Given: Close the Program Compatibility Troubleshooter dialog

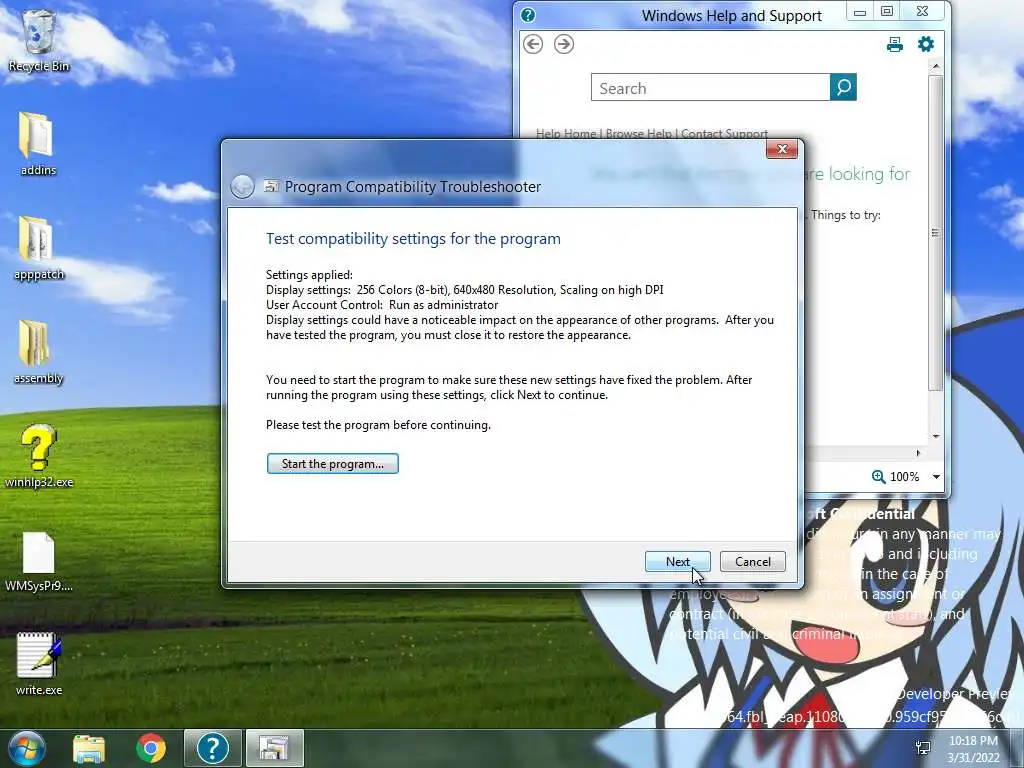Looking at the screenshot, I should click(x=782, y=150).
